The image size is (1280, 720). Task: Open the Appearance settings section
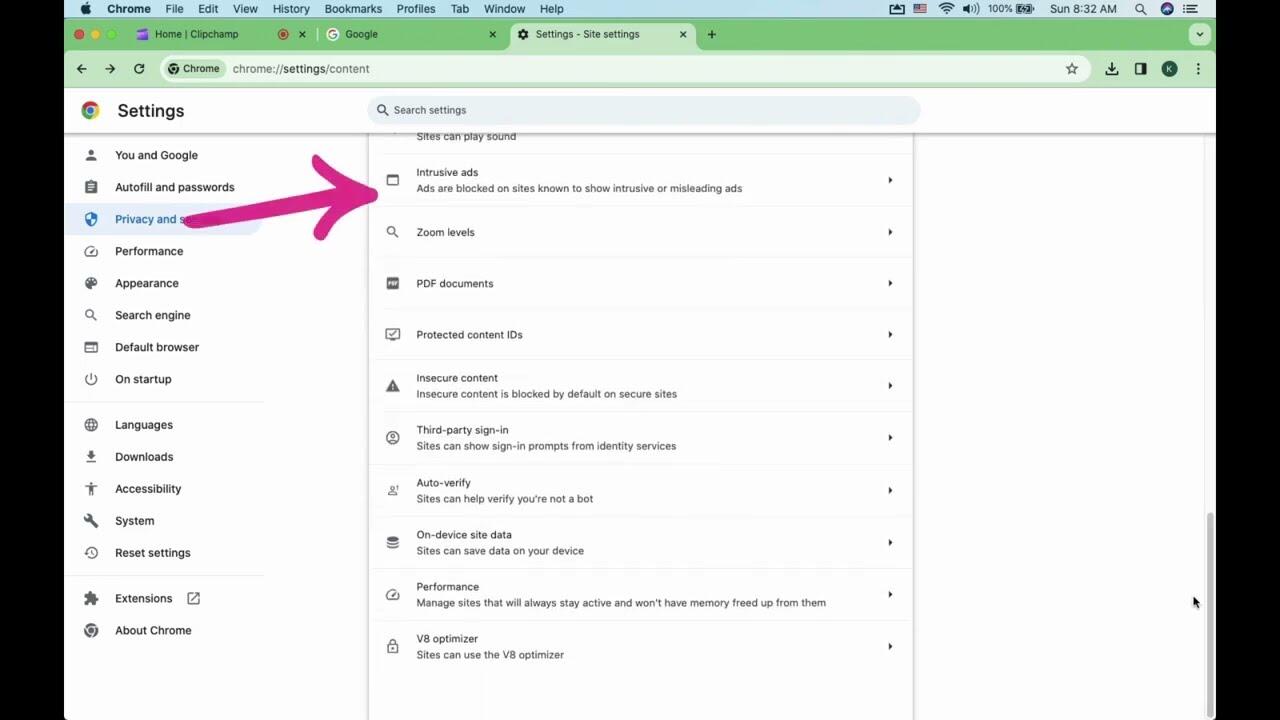coord(146,283)
